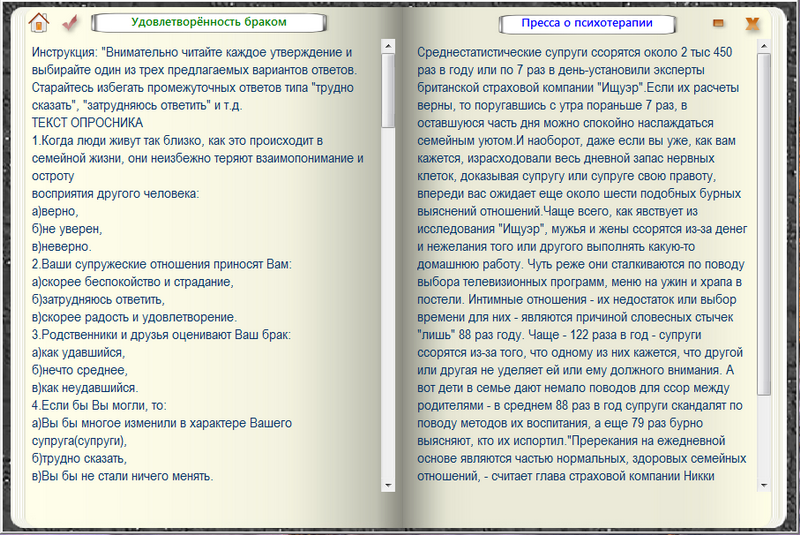The image size is (800, 535).
Task: Click the answer "а)верно,"
Action: tap(55, 211)
